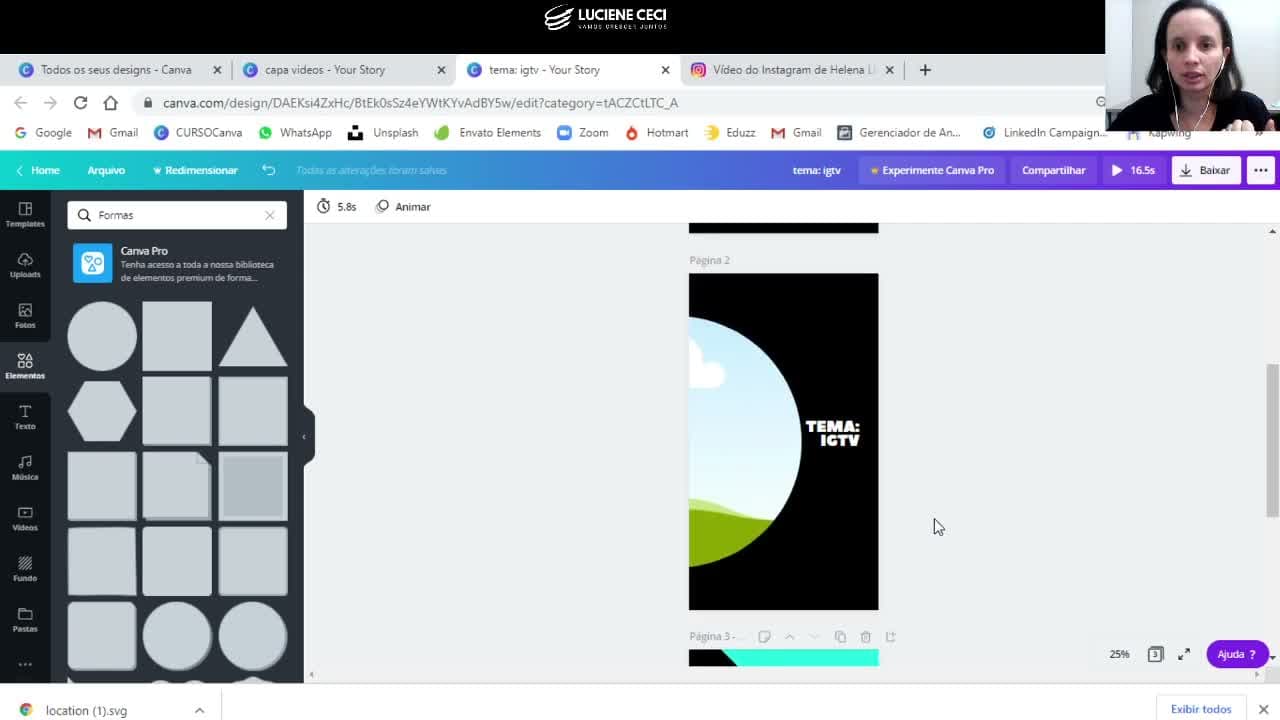Image resolution: width=1280 pixels, height=720 pixels.
Task: Move Página 3 down
Action: (x=814, y=637)
